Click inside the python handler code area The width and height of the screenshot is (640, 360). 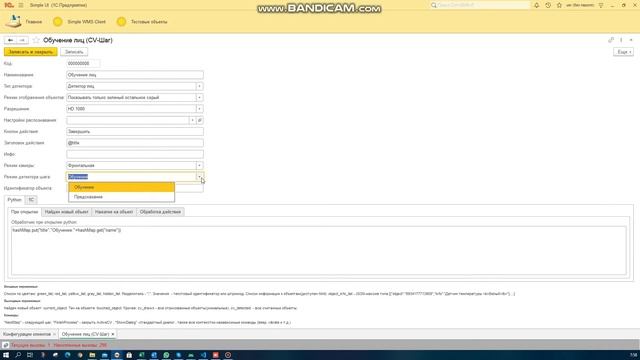tap(318, 250)
